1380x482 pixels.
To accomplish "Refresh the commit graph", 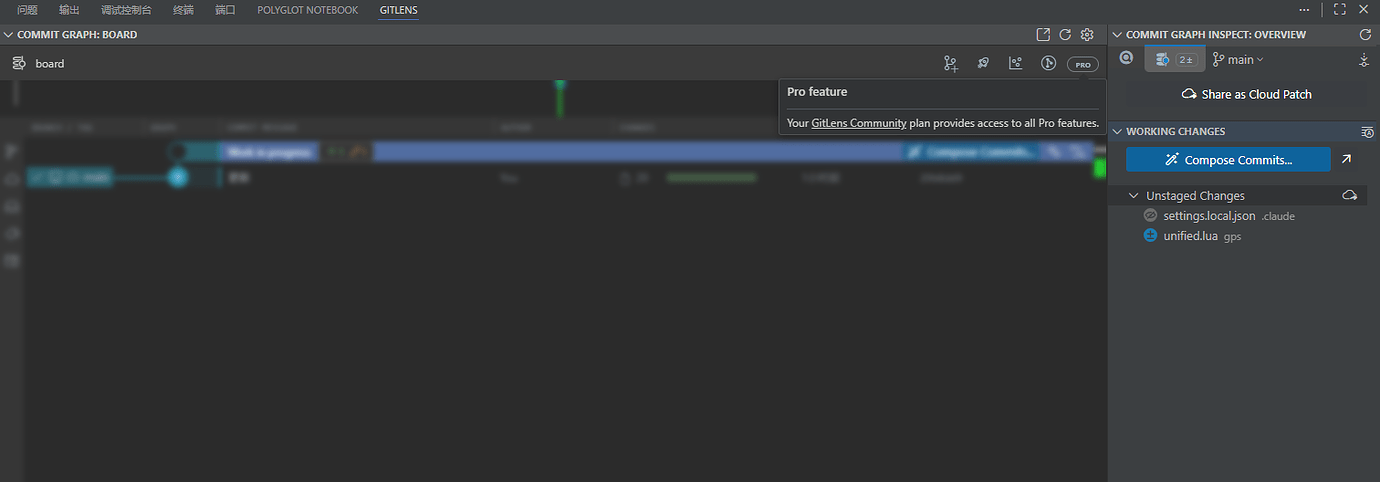I will point(1065,34).
